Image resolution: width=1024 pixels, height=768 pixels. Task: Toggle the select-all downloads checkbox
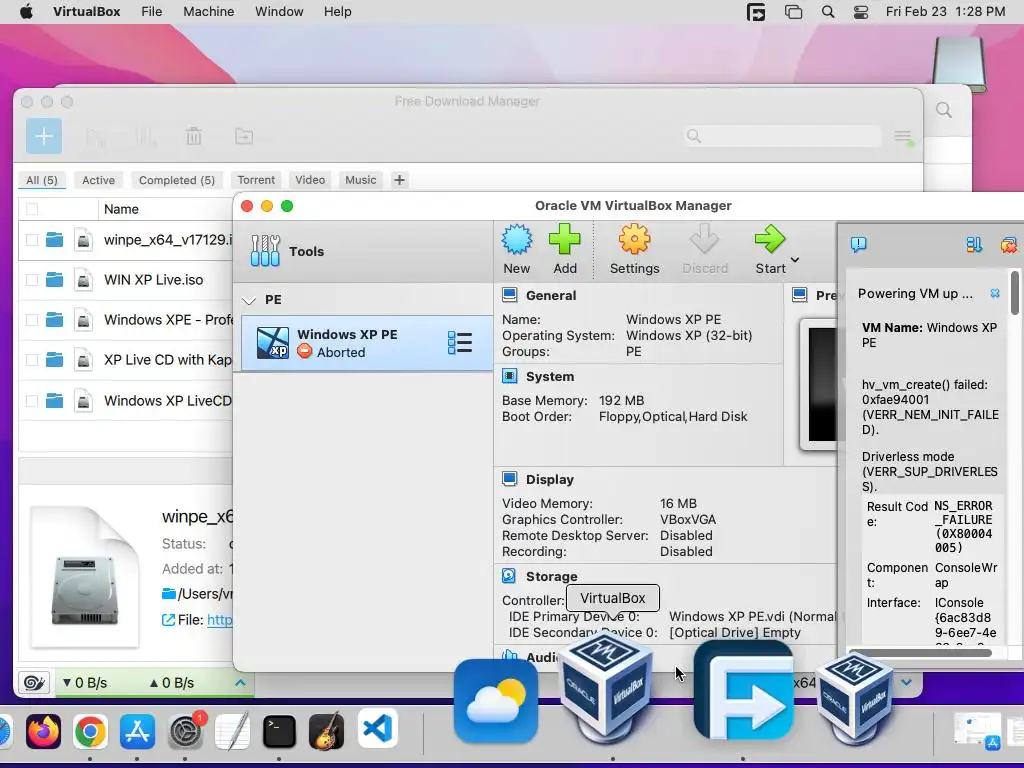tap(31, 209)
